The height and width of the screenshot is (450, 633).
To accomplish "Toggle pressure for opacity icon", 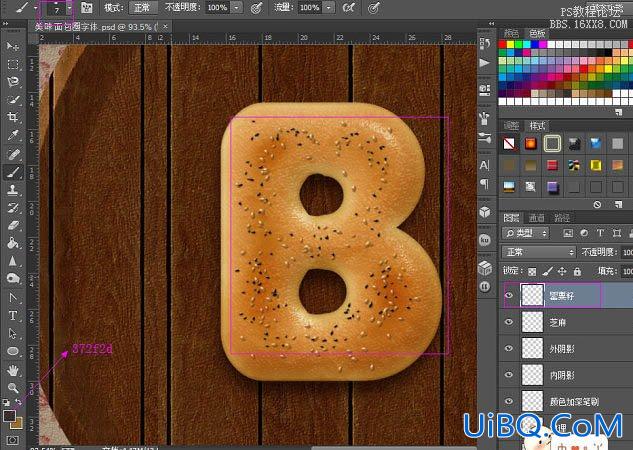I will [257, 7].
